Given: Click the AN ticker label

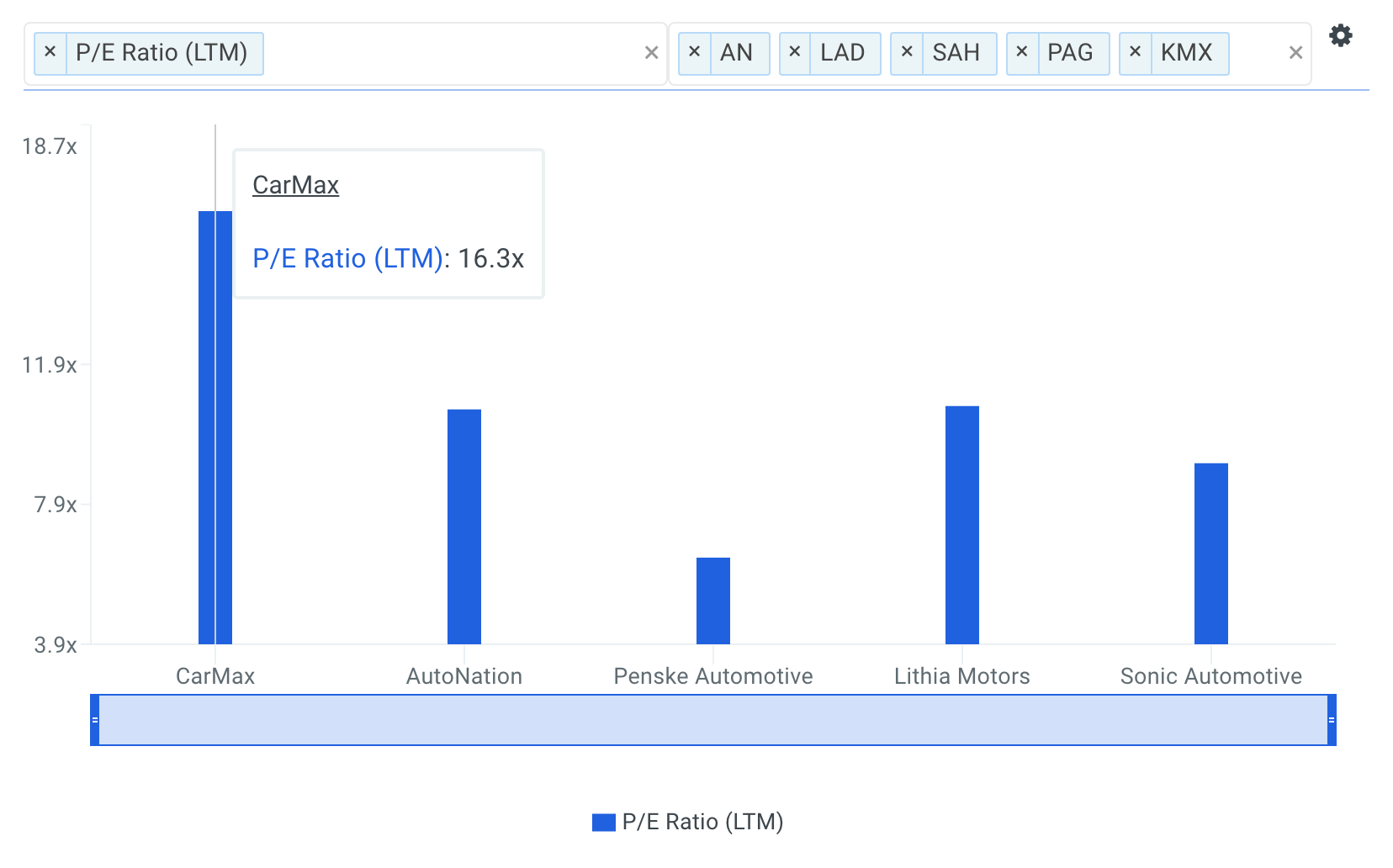Looking at the screenshot, I should click(737, 52).
